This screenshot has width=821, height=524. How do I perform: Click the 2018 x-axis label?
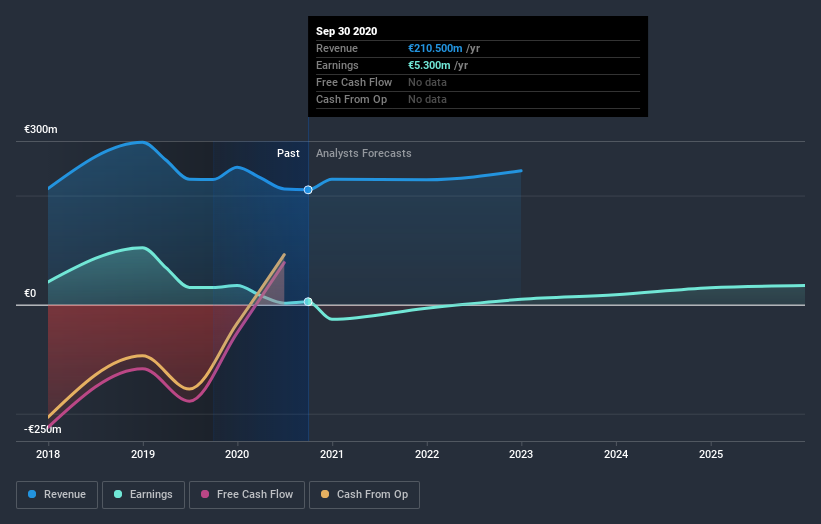point(48,454)
